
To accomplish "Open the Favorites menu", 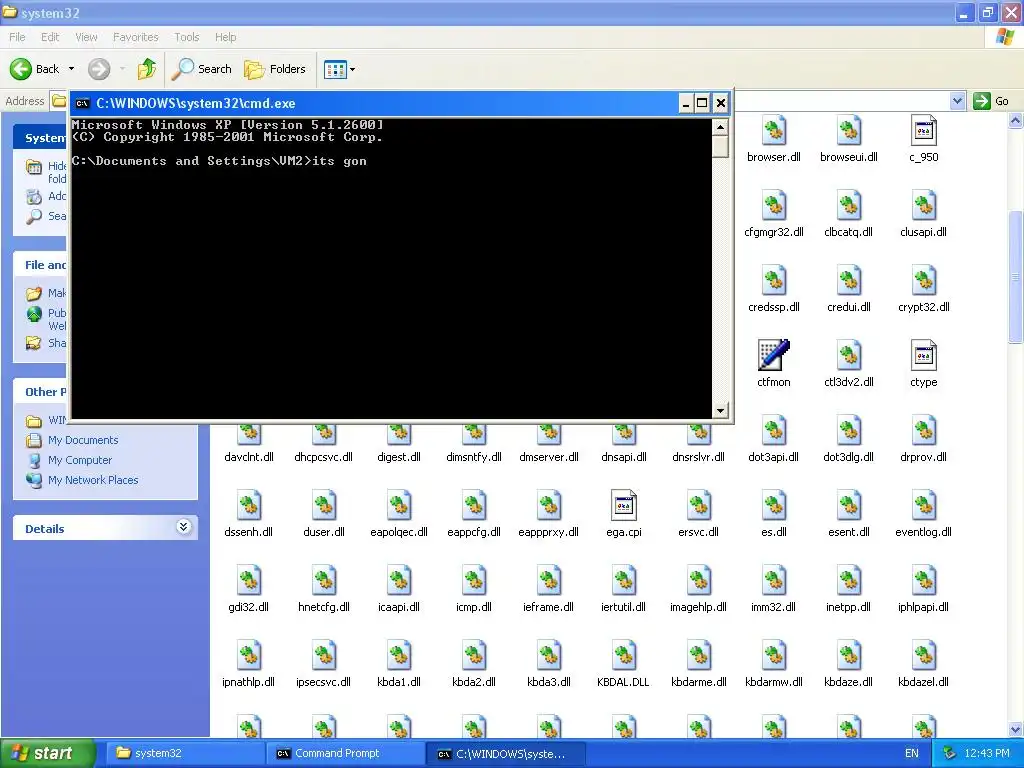I will point(135,37).
